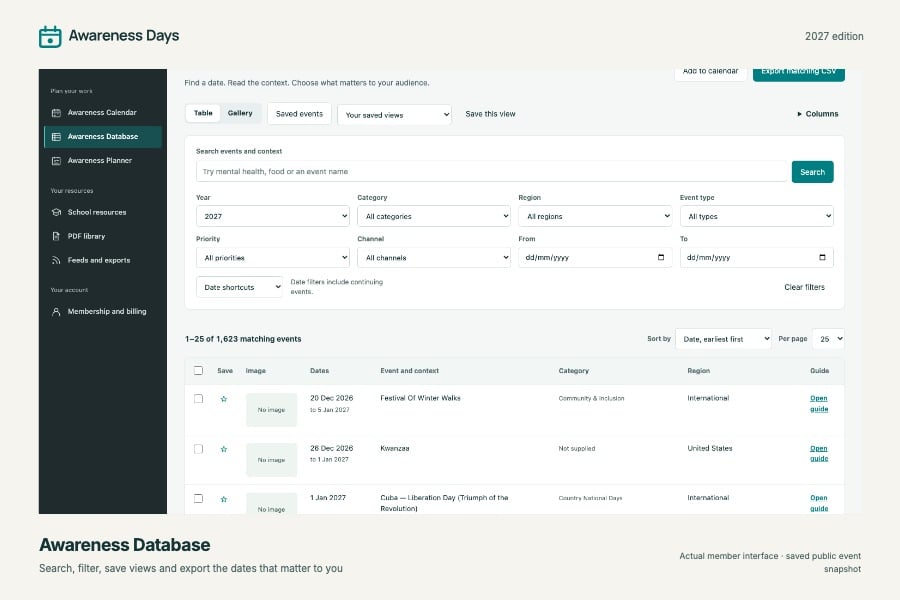Click the 1–25 of 1,623 matching events text
This screenshot has width=900, height=600.
pyautogui.click(x=243, y=339)
